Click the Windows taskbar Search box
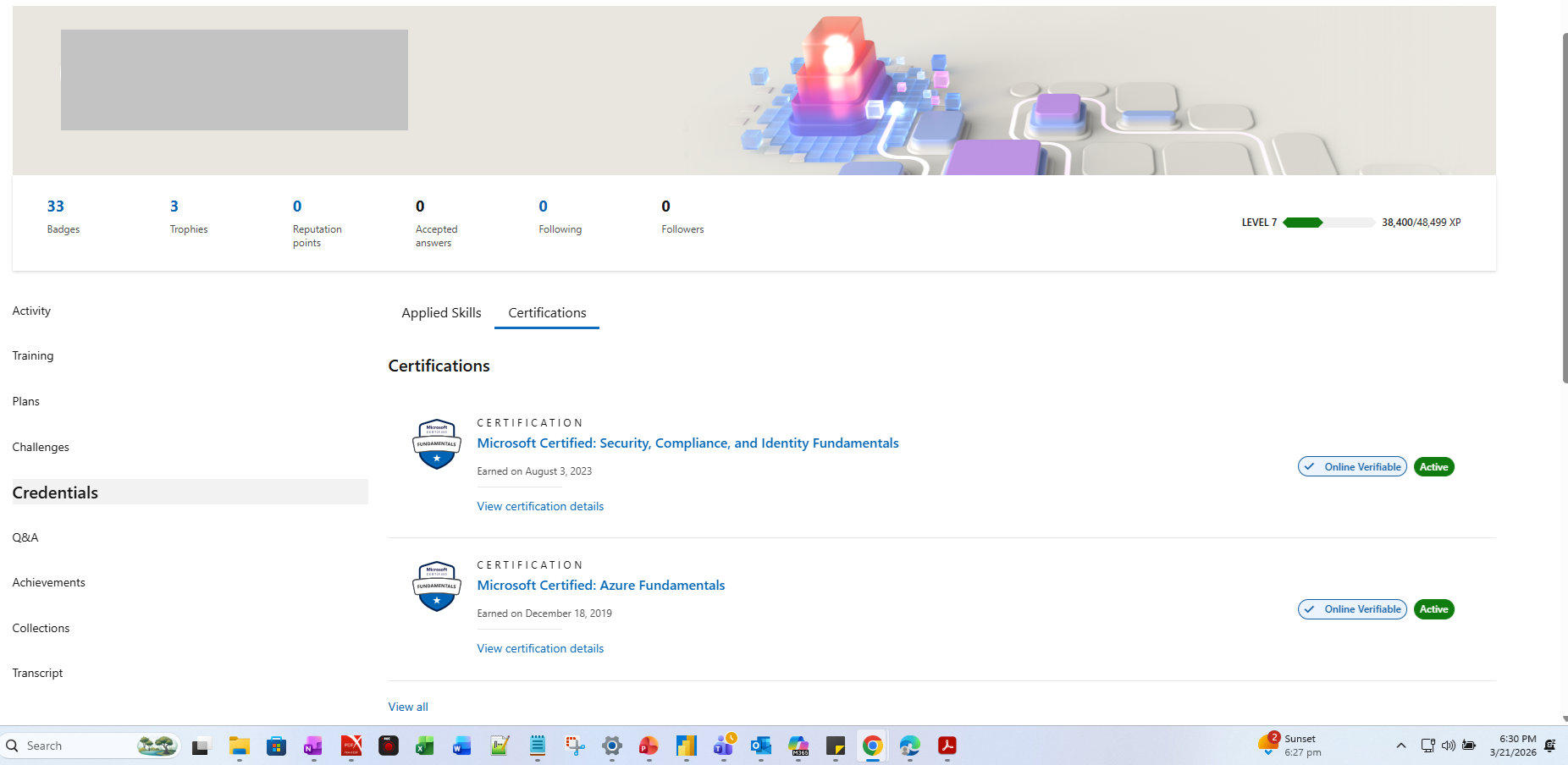1568x765 pixels. coord(91,746)
